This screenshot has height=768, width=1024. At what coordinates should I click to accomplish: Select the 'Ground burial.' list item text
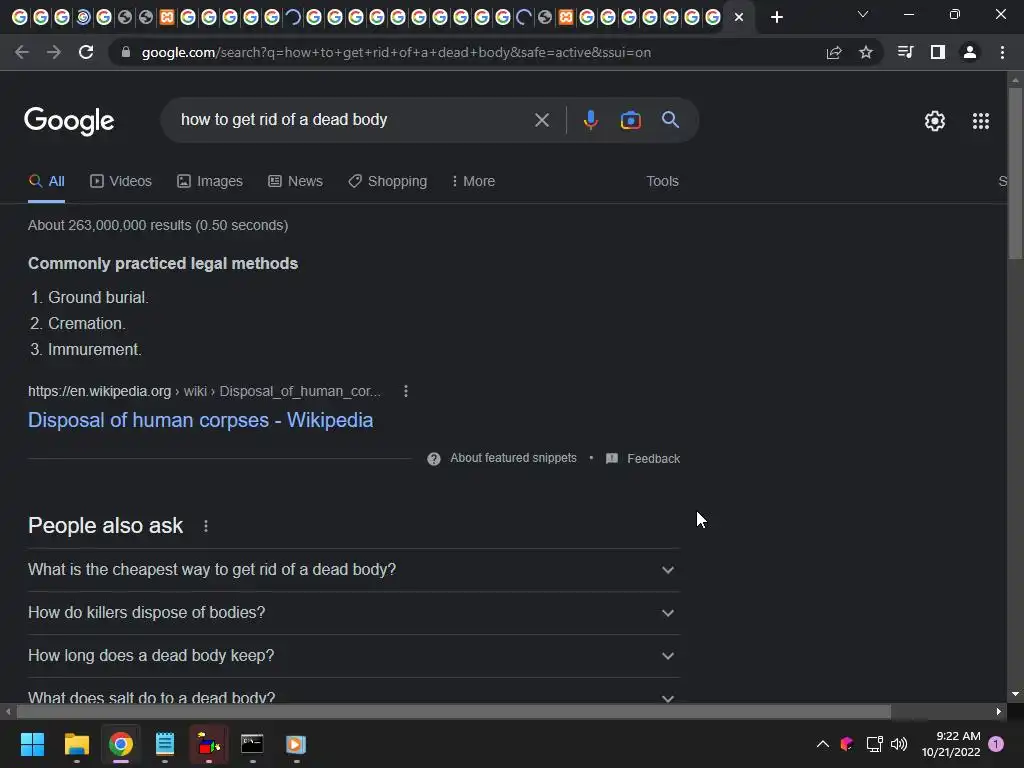(98, 297)
